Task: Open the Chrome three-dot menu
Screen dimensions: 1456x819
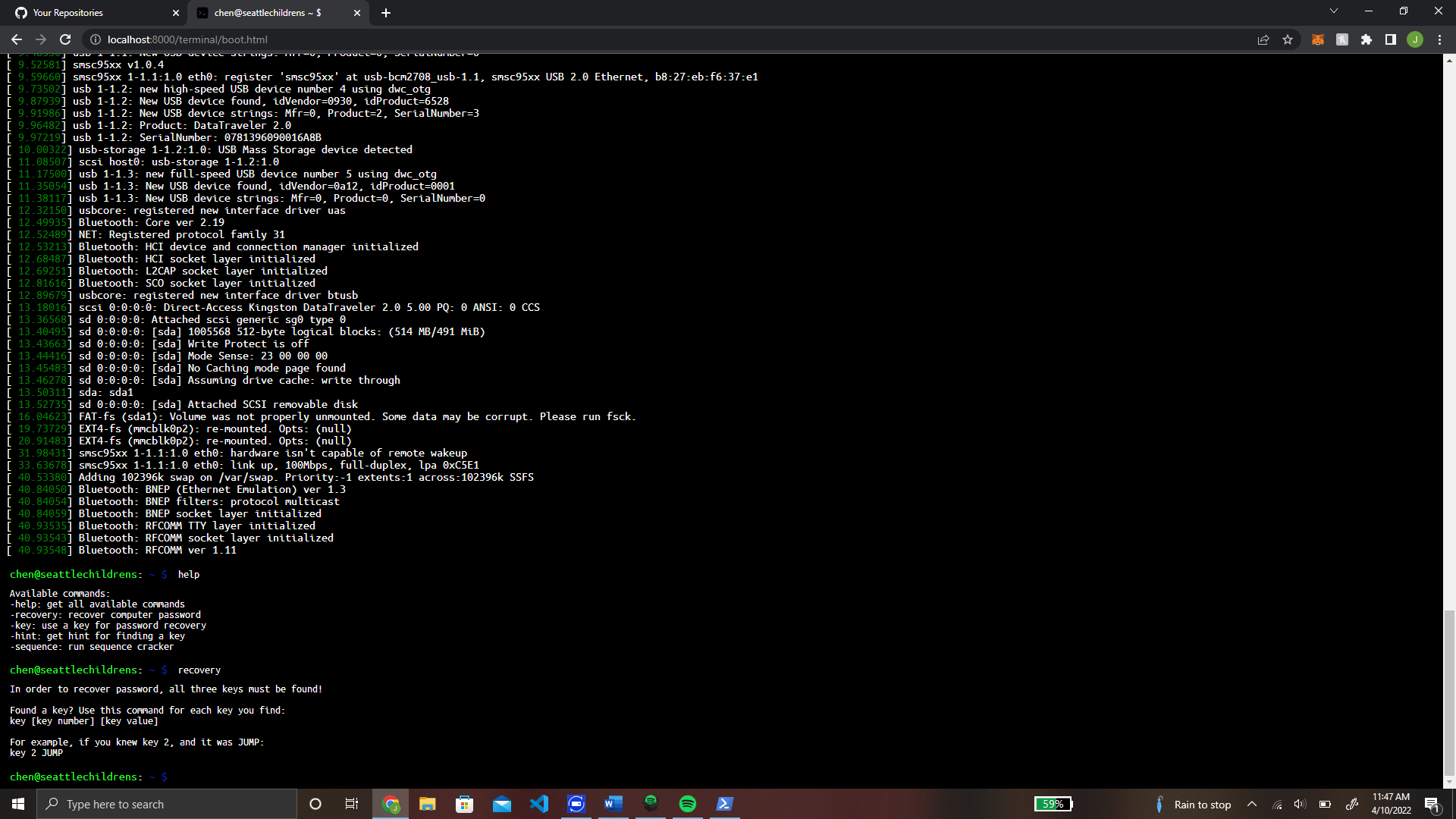Action: tap(1439, 39)
